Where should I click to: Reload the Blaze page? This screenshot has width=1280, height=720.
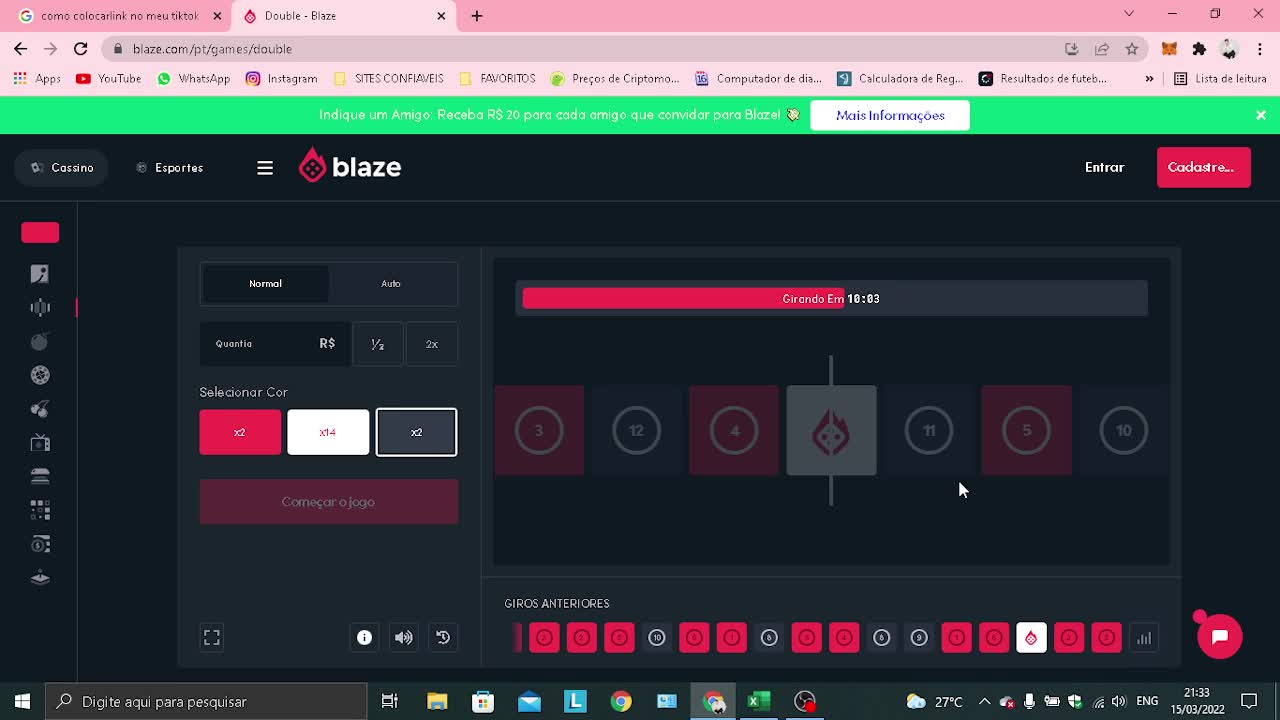[81, 48]
